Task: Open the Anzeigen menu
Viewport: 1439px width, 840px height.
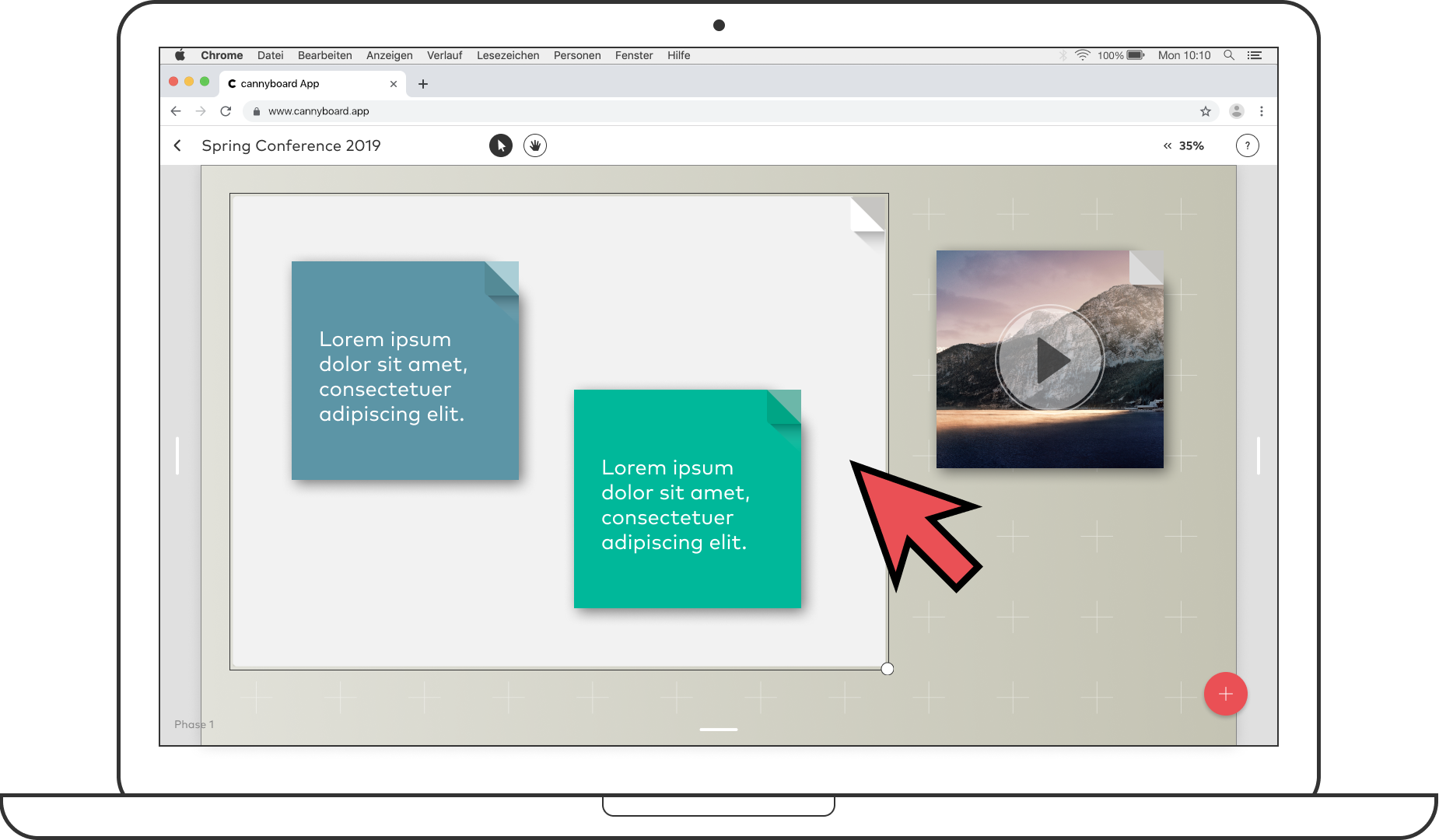Action: 390,55
